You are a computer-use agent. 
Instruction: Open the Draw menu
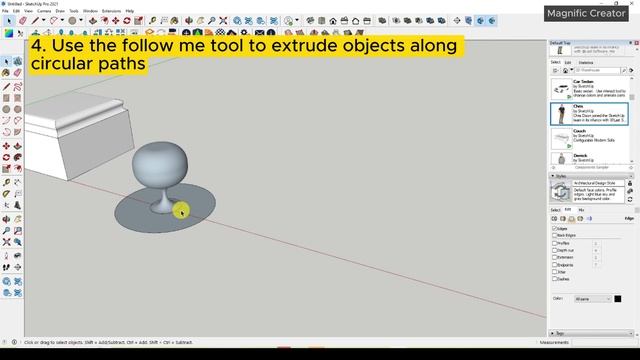point(60,11)
